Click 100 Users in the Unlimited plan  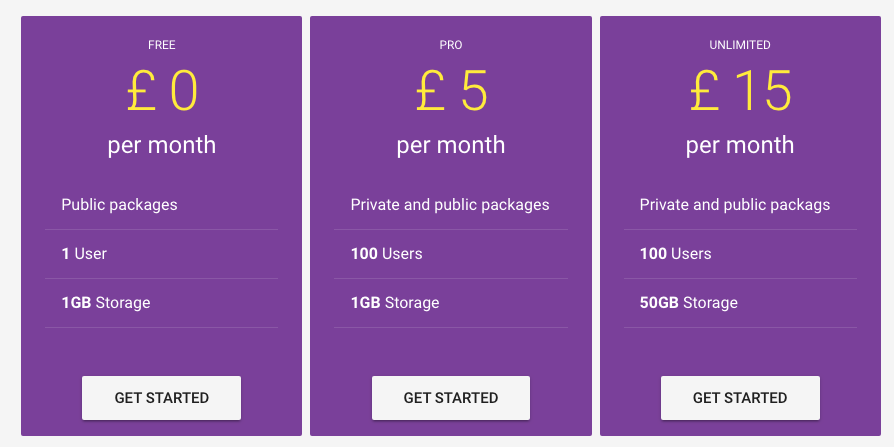[x=675, y=254]
